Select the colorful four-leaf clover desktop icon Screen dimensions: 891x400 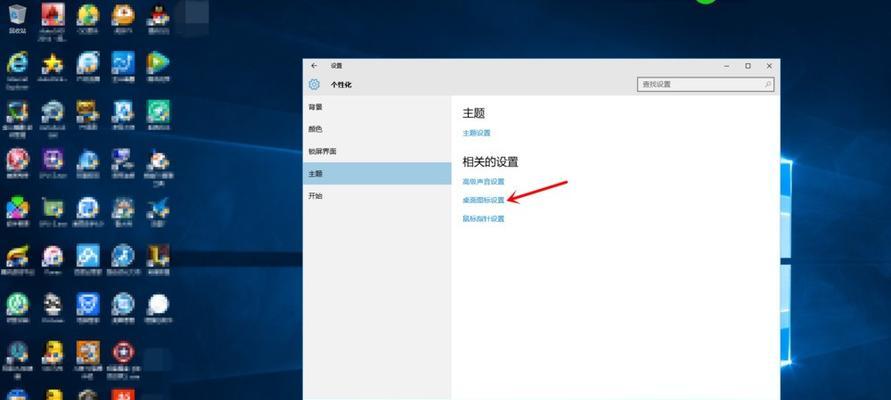(x=18, y=208)
